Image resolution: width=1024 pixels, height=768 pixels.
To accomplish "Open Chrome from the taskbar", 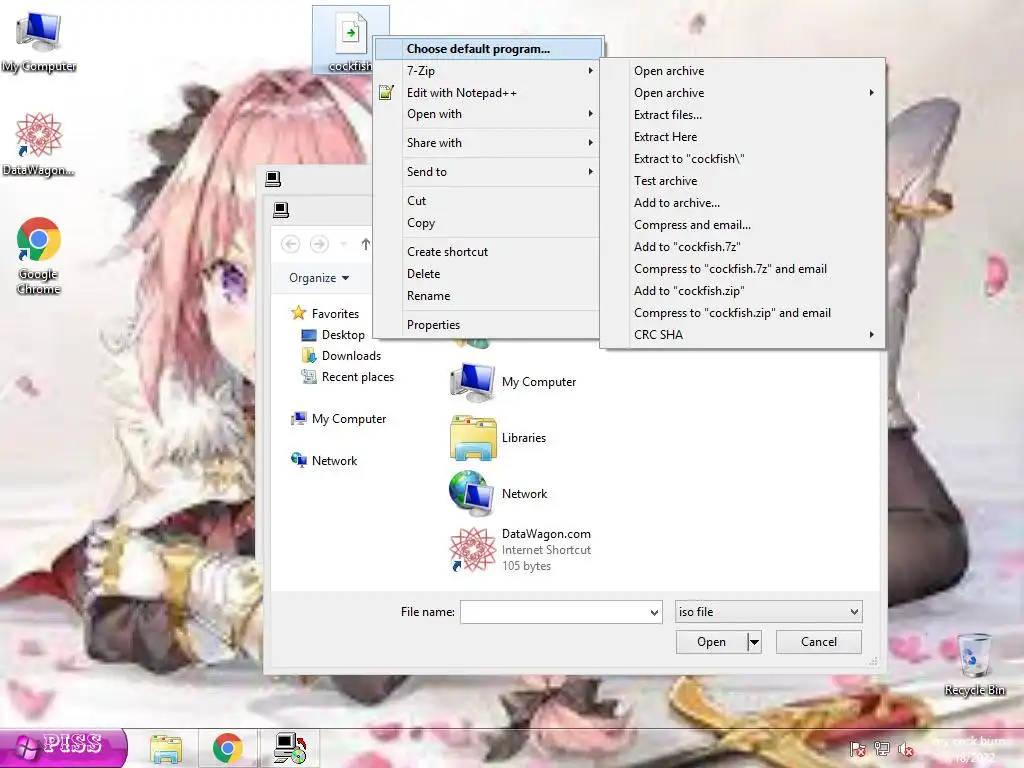I will (227, 748).
